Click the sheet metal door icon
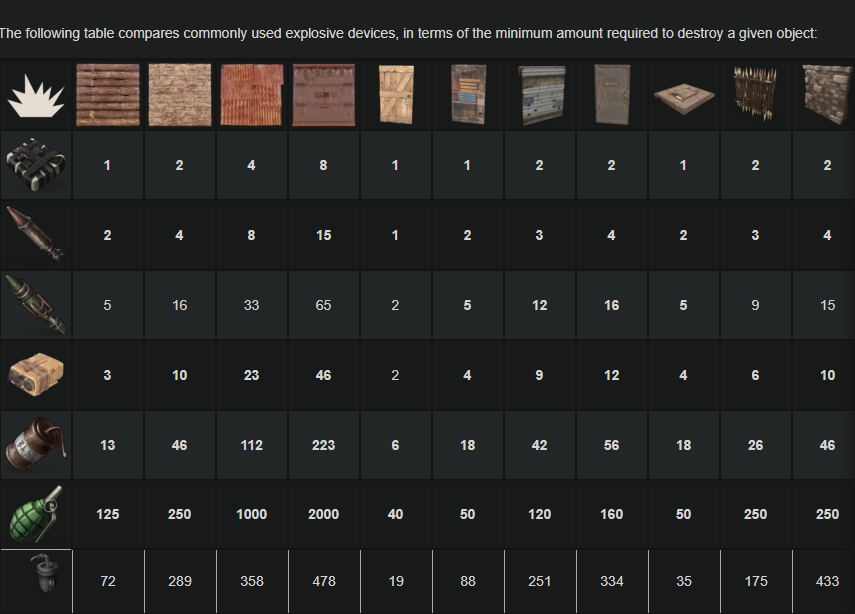The height and width of the screenshot is (614, 855). [x=468, y=95]
